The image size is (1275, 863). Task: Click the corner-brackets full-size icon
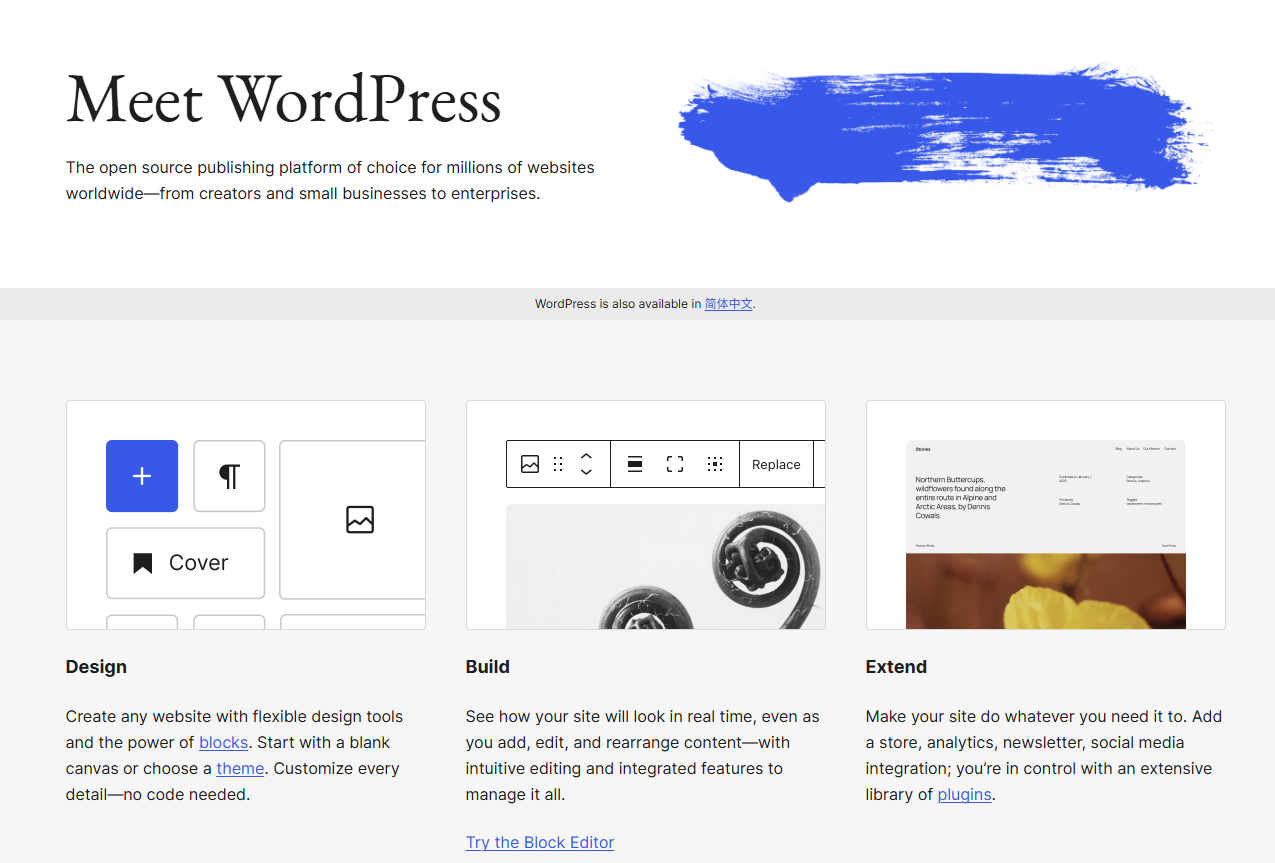(x=675, y=464)
